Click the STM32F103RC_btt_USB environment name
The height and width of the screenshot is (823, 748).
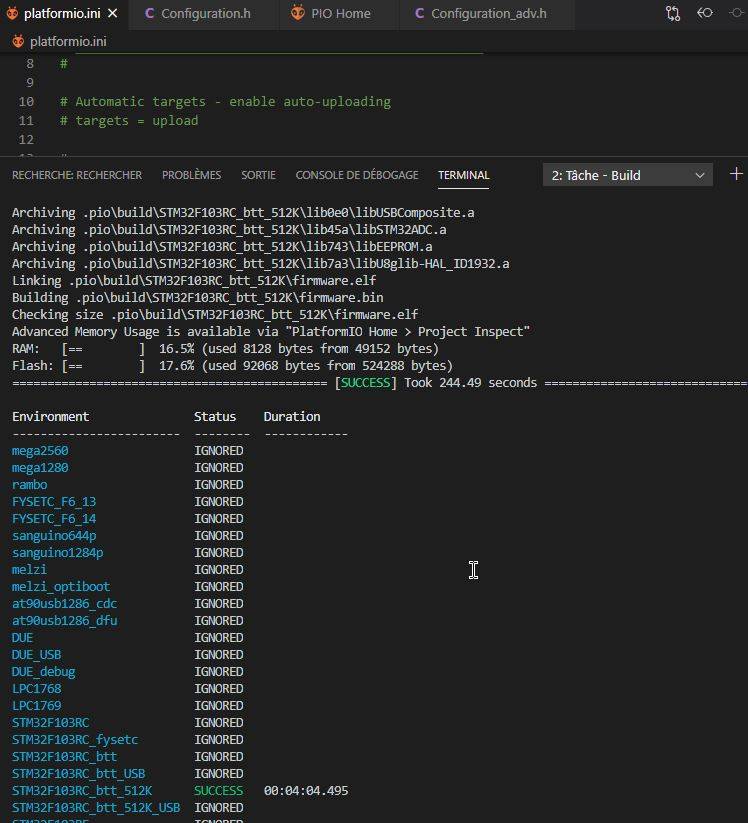point(79,774)
